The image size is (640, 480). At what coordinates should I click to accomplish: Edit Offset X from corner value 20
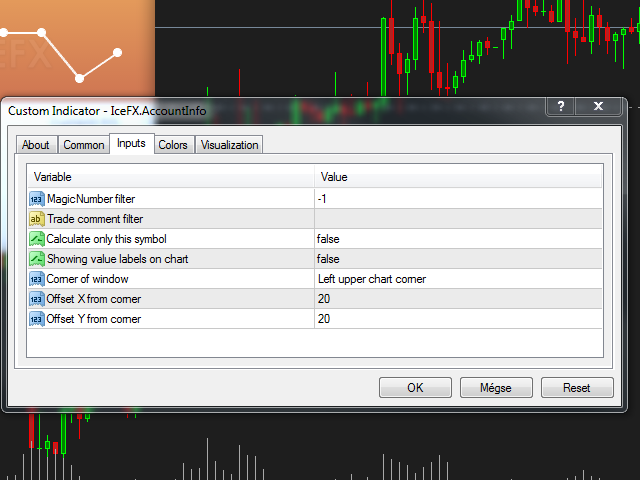pos(458,299)
